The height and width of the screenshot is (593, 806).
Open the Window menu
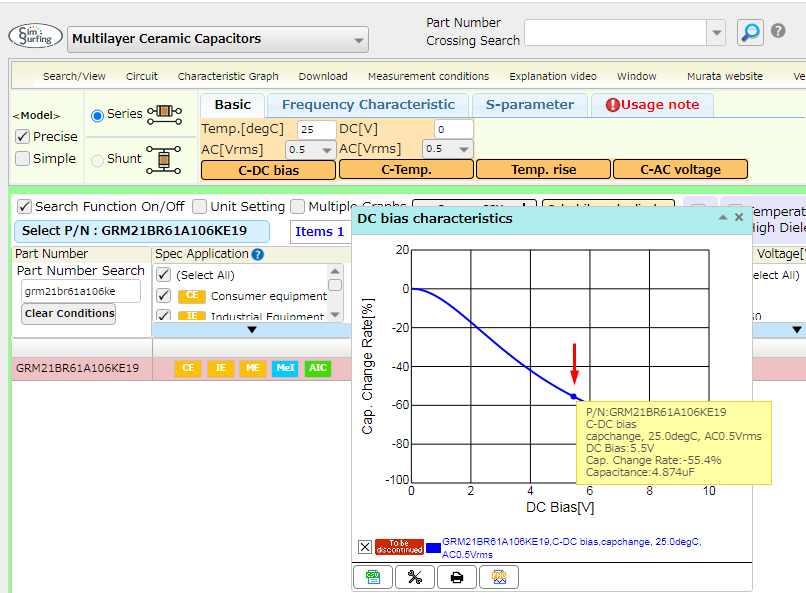pyautogui.click(x=636, y=76)
